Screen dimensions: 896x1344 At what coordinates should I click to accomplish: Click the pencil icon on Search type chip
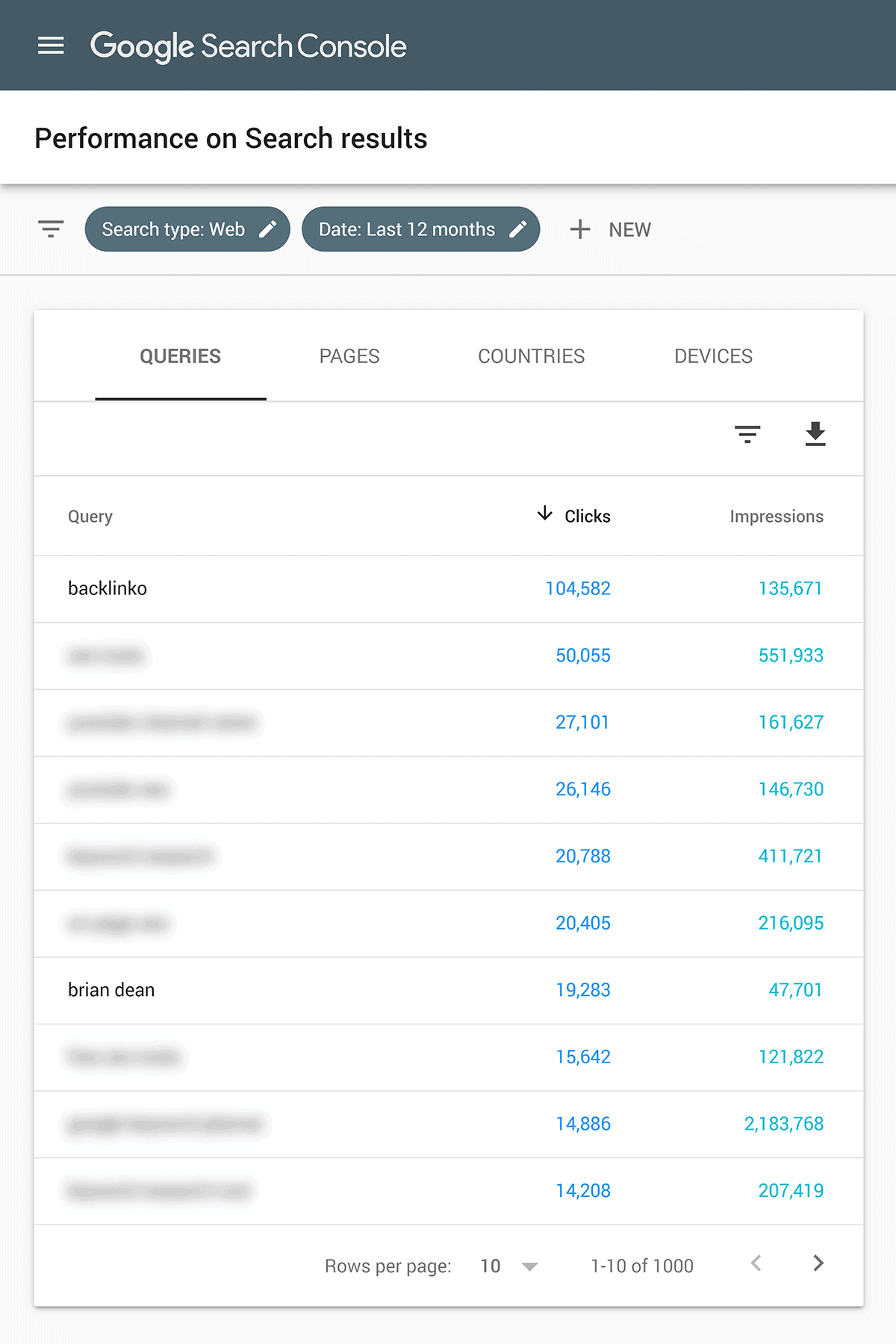pos(267,229)
